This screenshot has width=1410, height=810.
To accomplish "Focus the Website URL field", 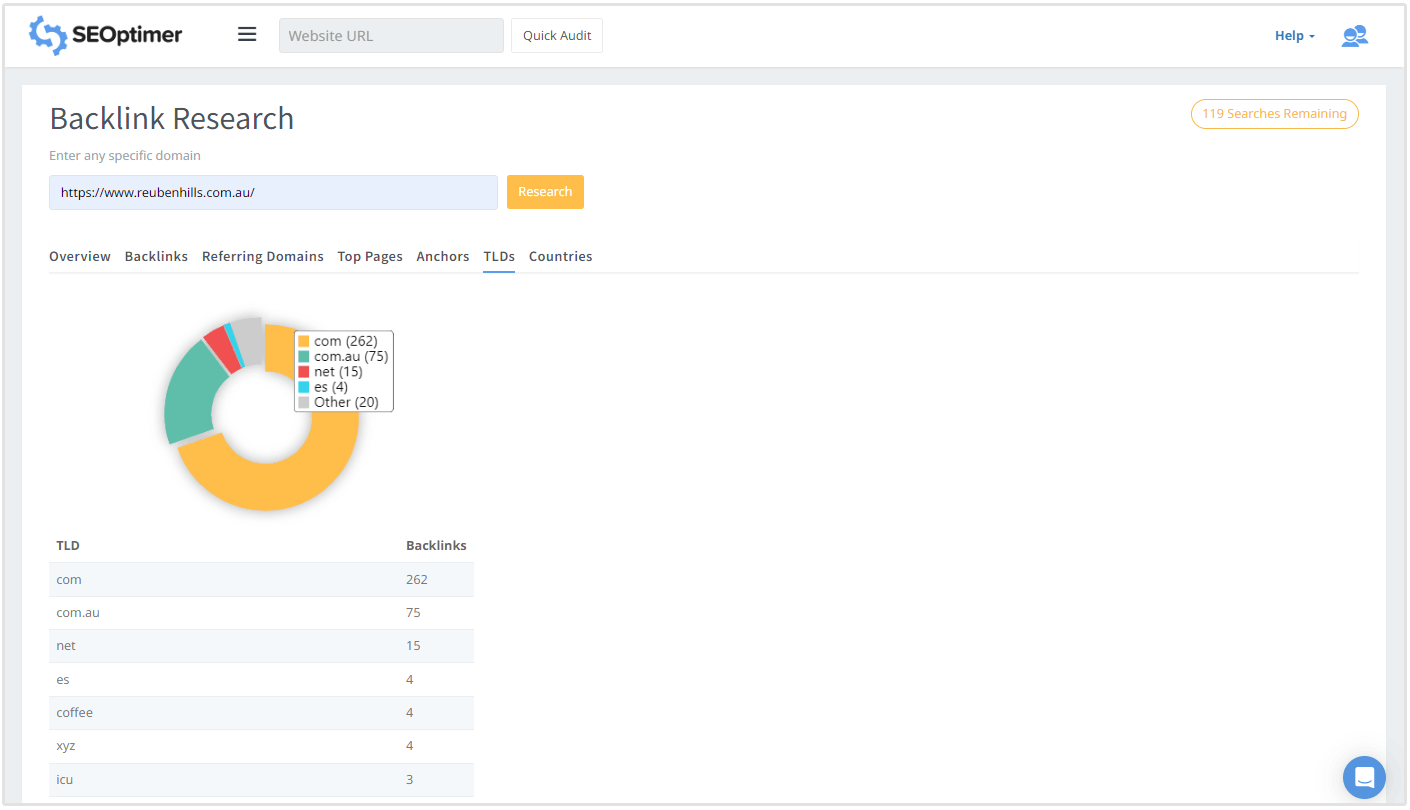I will point(391,36).
